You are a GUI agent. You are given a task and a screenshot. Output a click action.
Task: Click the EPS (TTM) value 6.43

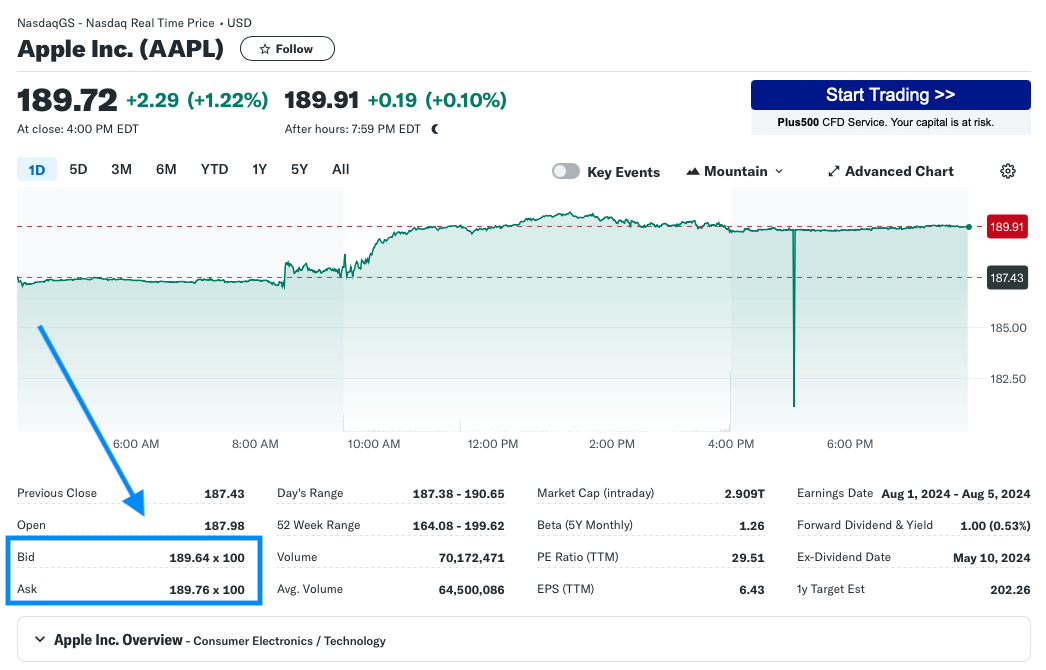coord(752,590)
